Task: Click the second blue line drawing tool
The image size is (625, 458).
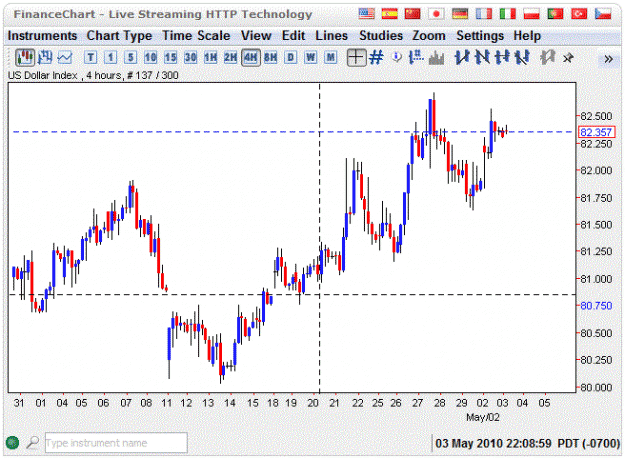Action: tap(482, 58)
